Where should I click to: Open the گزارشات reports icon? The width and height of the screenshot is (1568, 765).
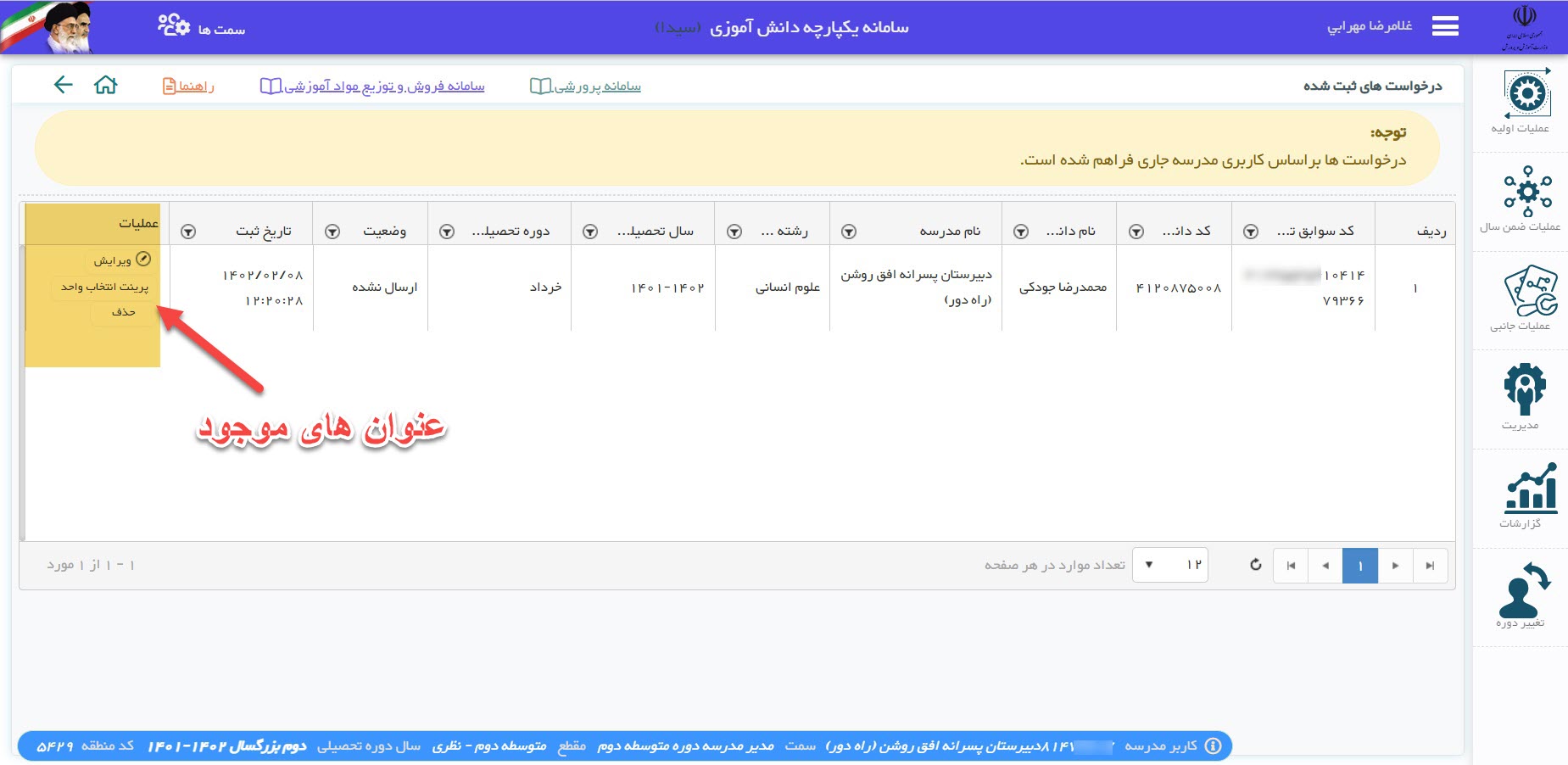[1530, 489]
